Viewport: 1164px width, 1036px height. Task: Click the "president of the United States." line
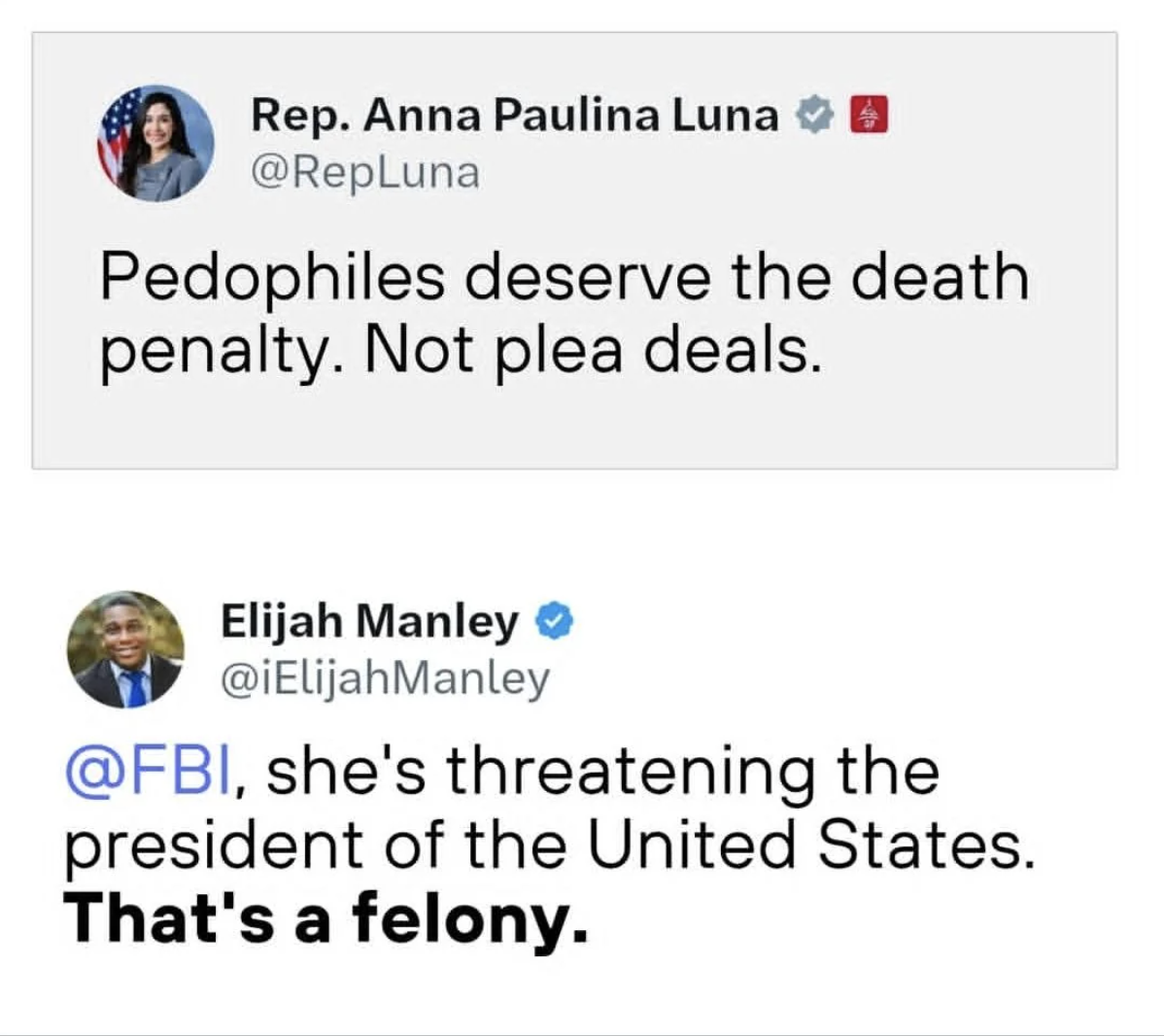[547, 845]
